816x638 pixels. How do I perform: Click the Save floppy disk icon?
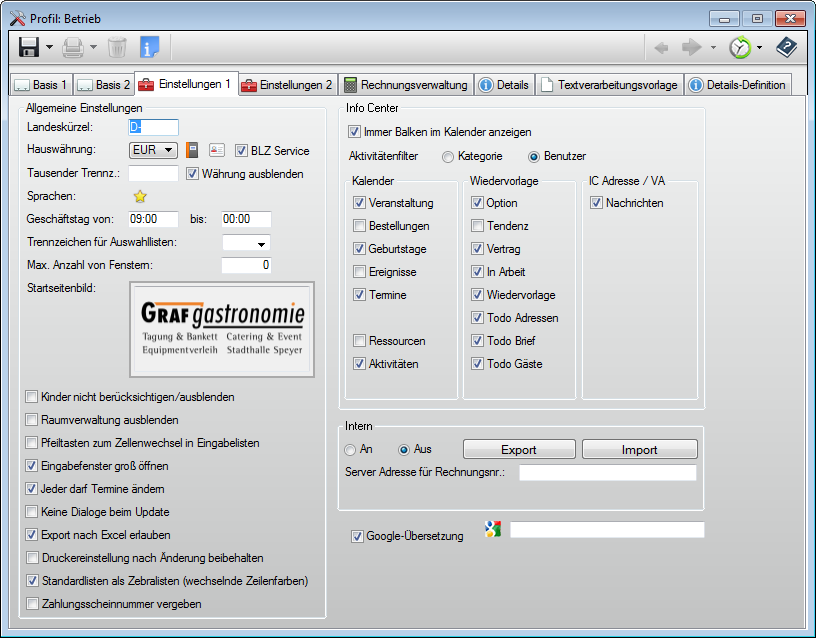[28, 47]
